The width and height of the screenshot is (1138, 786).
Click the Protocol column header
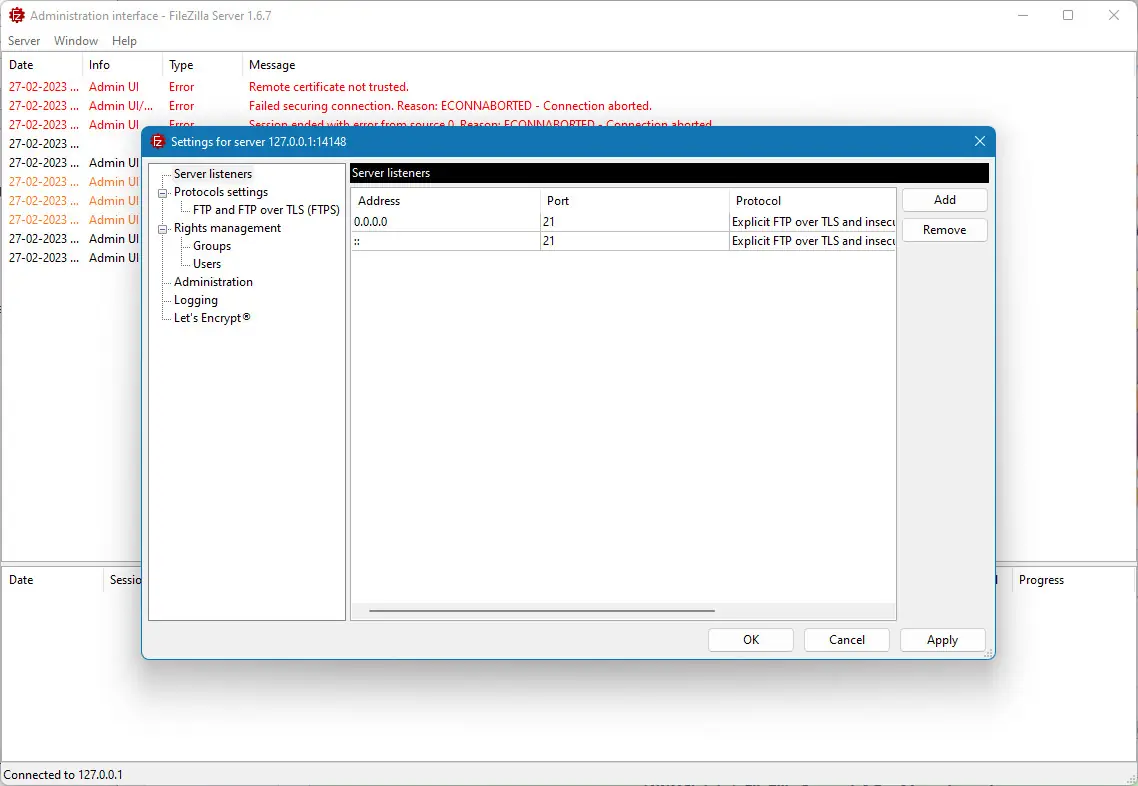(x=812, y=201)
